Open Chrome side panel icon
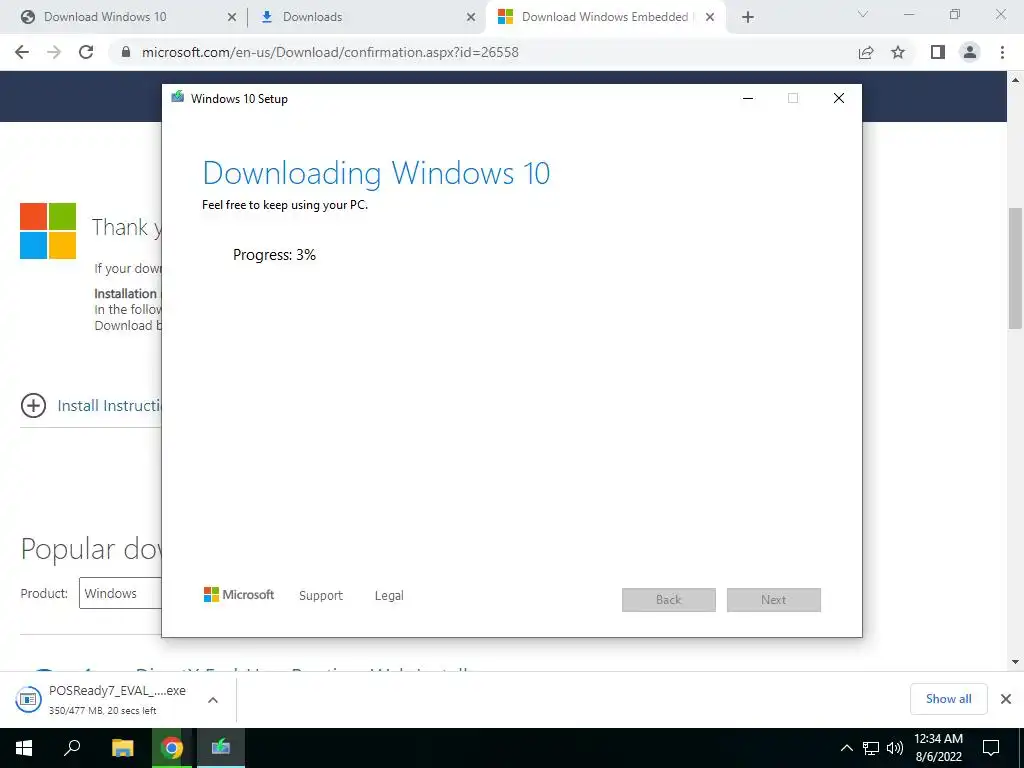Image resolution: width=1024 pixels, height=768 pixels. (x=938, y=52)
